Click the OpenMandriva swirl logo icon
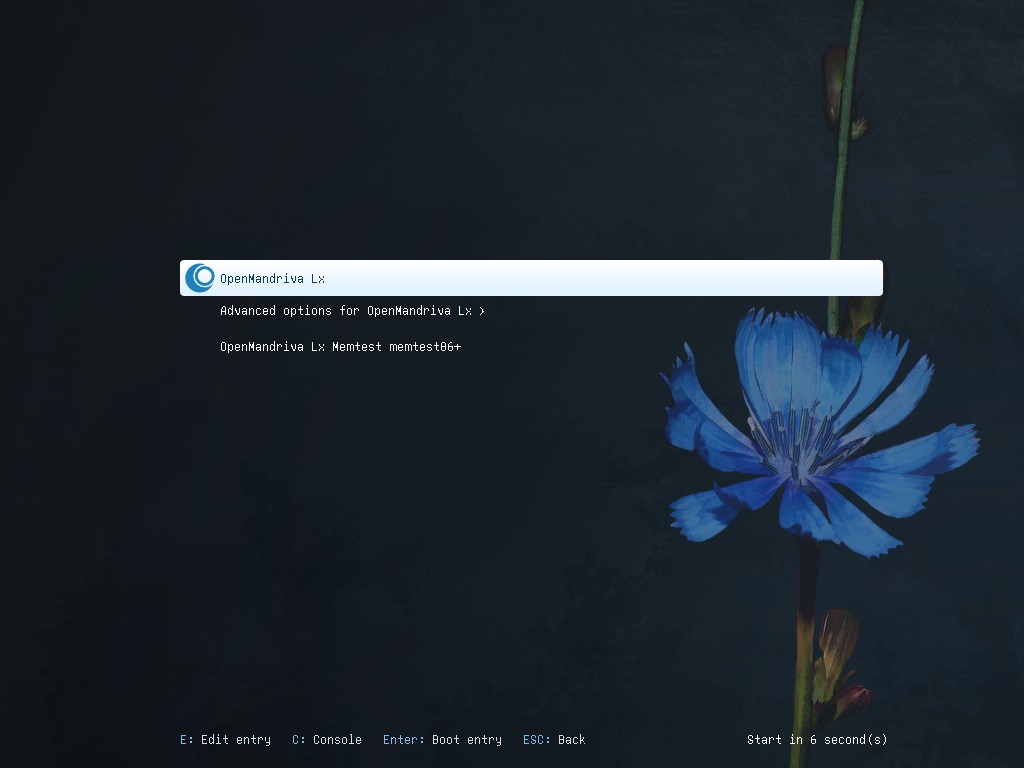 200,278
